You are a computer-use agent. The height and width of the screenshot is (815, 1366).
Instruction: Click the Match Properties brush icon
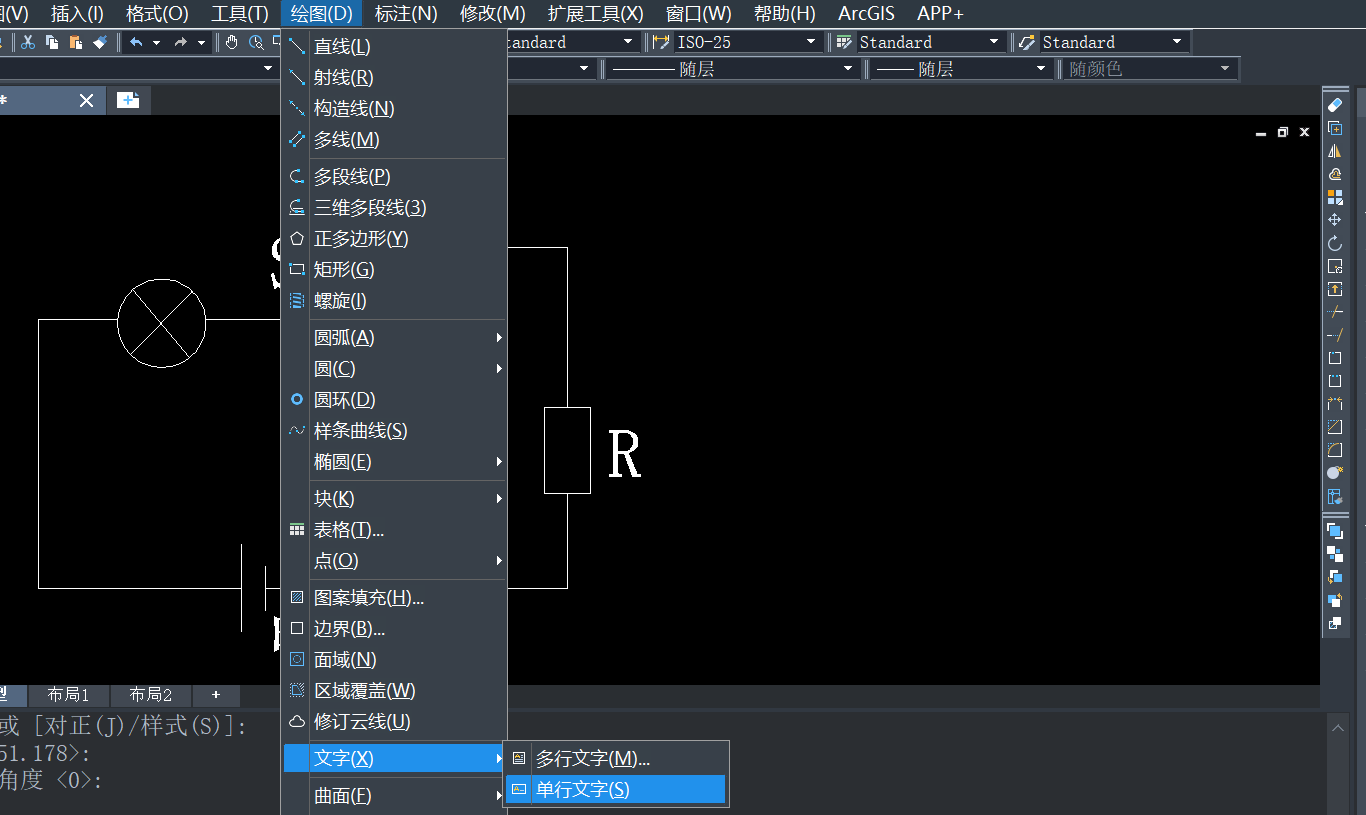[x=100, y=42]
